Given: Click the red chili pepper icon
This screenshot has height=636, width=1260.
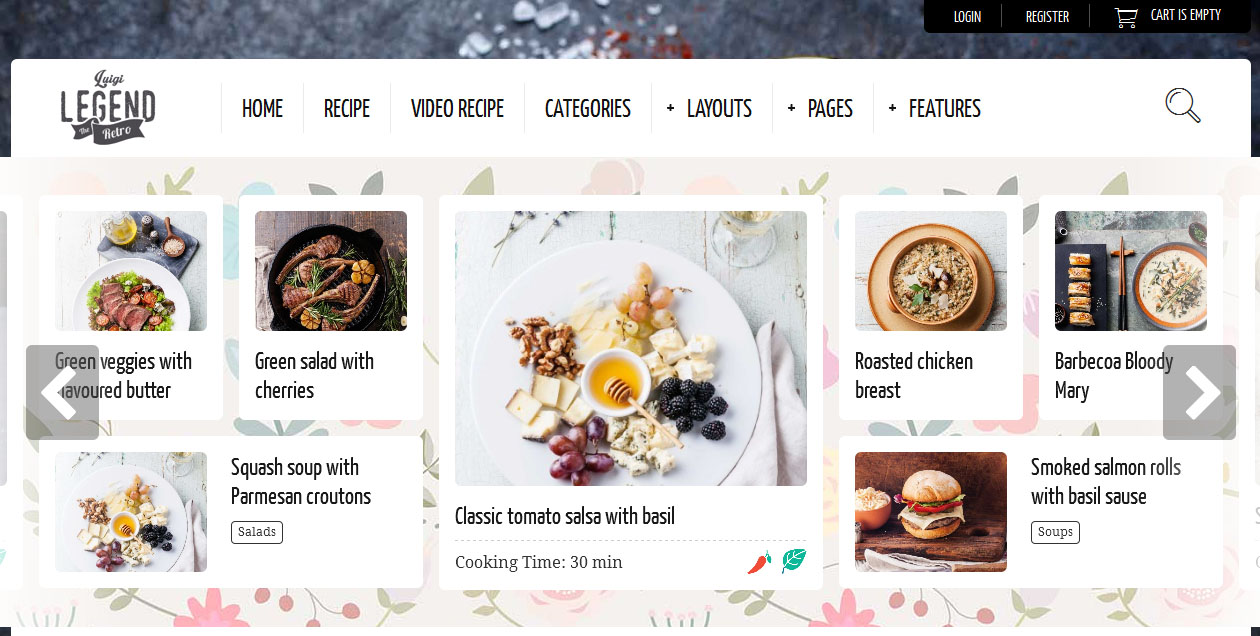Looking at the screenshot, I should pos(759,562).
